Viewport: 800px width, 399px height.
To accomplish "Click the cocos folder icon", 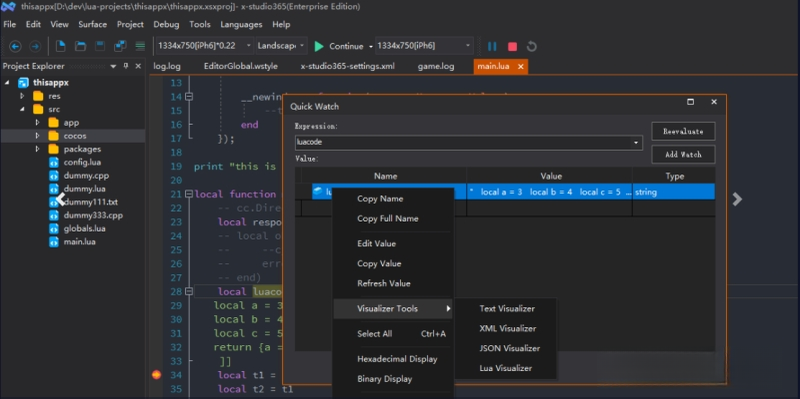I will [53, 136].
